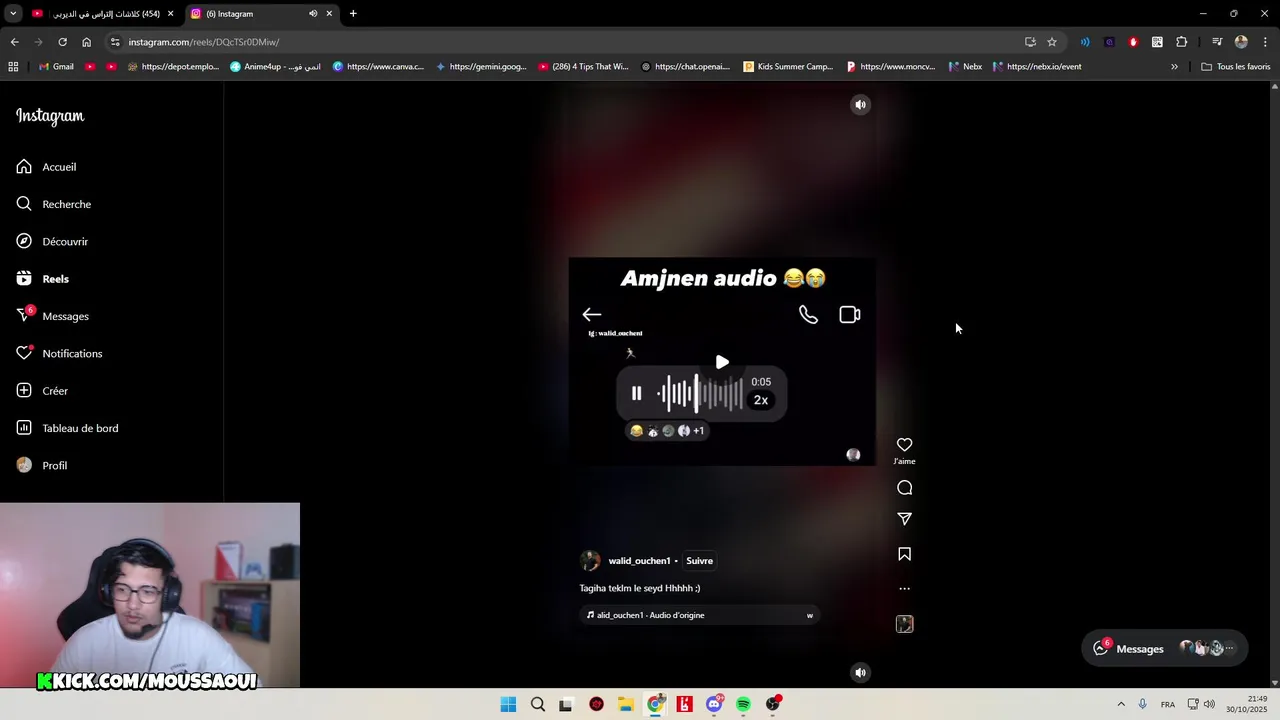Open Windows Start menu

pos(508,705)
